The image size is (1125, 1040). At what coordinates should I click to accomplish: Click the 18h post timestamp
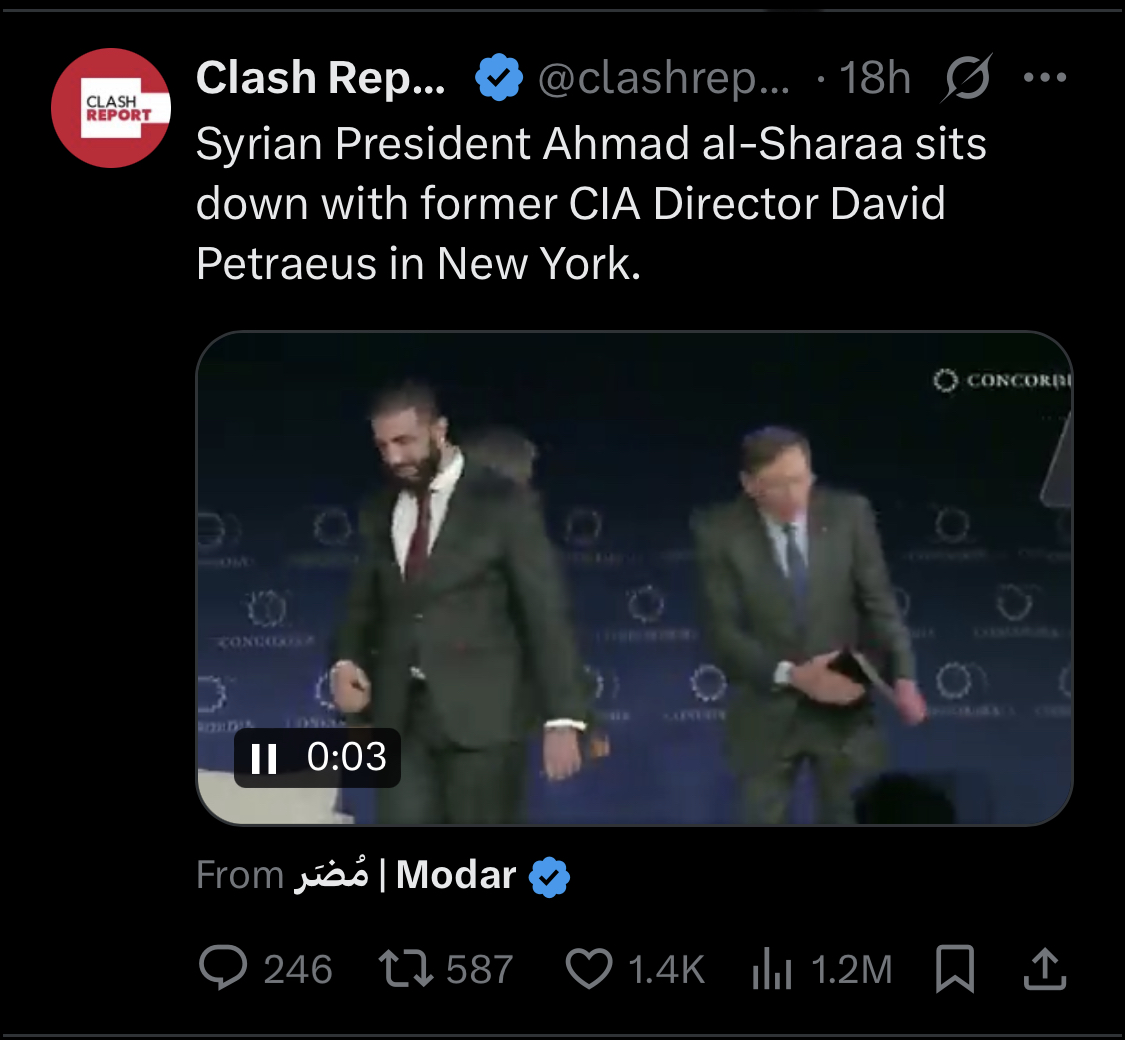coord(874,77)
